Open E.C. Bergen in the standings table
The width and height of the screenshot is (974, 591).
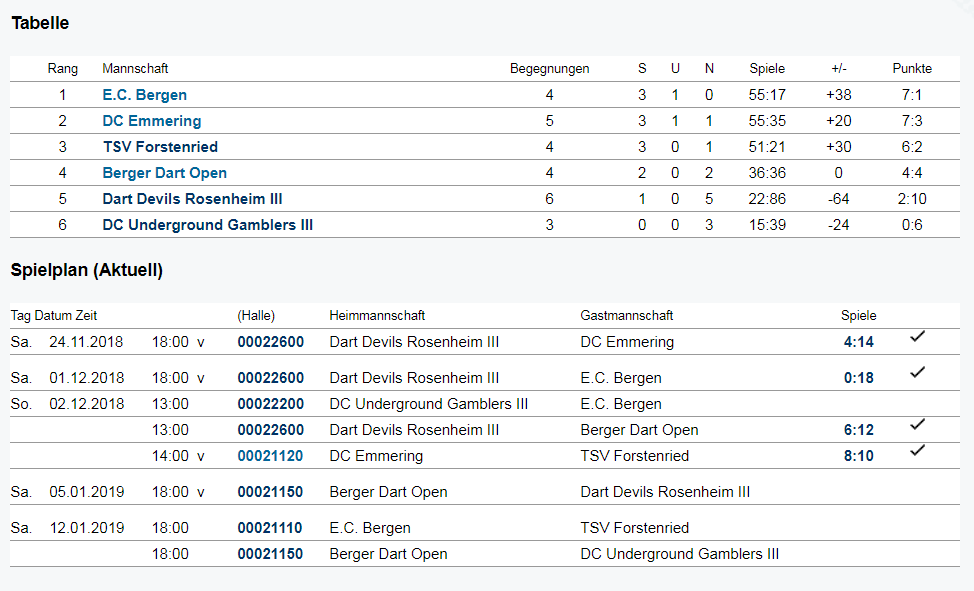(x=144, y=95)
